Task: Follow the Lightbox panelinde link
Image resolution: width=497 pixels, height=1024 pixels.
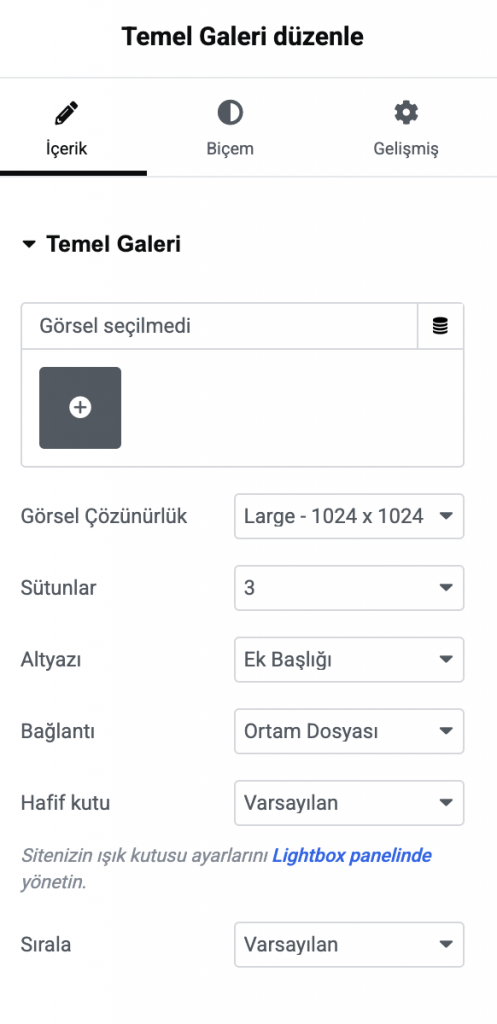Action: (x=352, y=856)
